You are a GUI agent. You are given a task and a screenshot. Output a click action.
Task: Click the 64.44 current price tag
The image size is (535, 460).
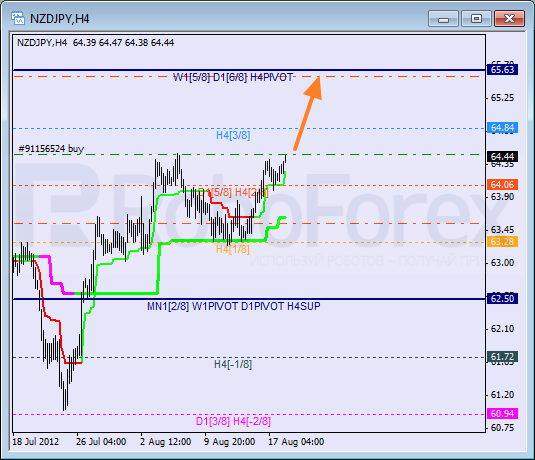[x=502, y=157]
